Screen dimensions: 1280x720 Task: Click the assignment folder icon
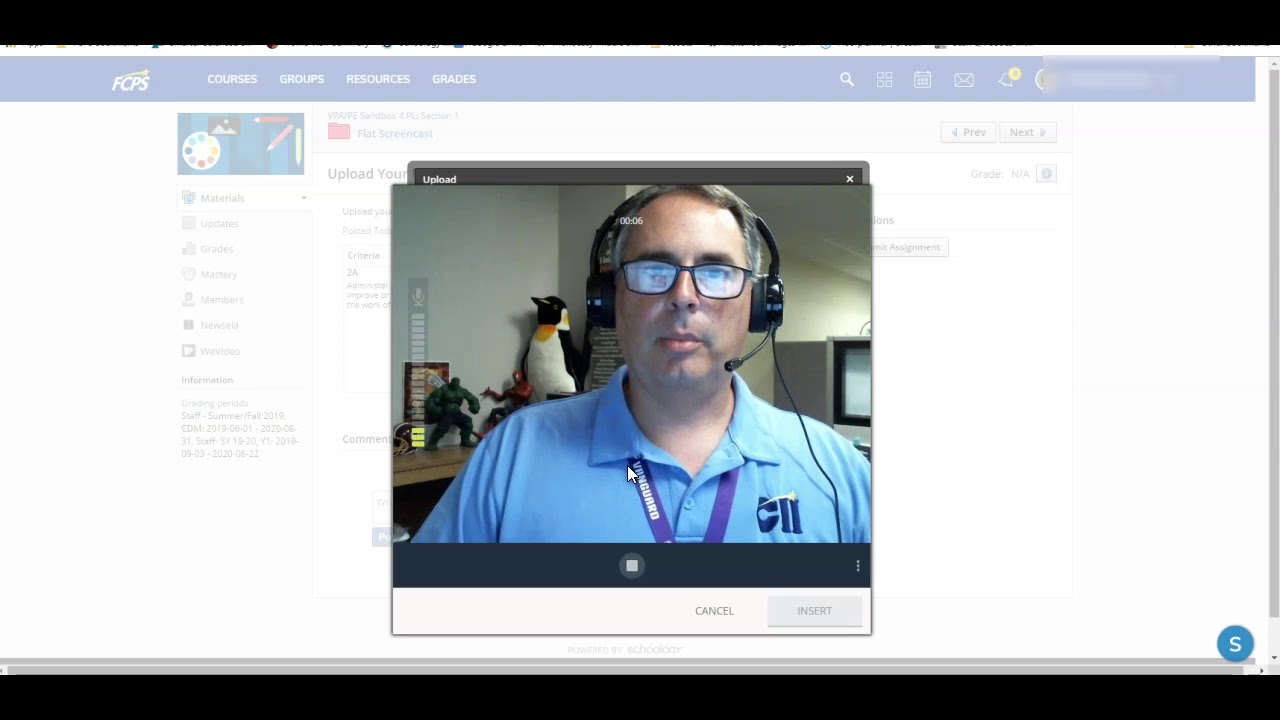click(x=339, y=132)
